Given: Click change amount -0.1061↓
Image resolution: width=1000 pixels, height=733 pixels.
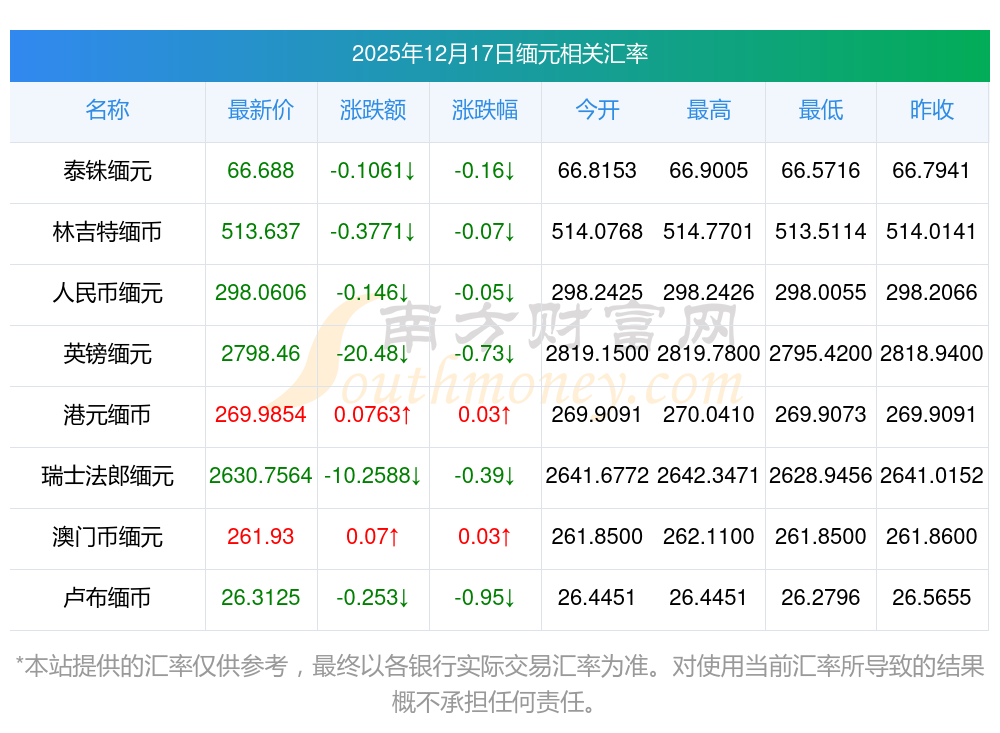Looking at the screenshot, I should point(372,170).
